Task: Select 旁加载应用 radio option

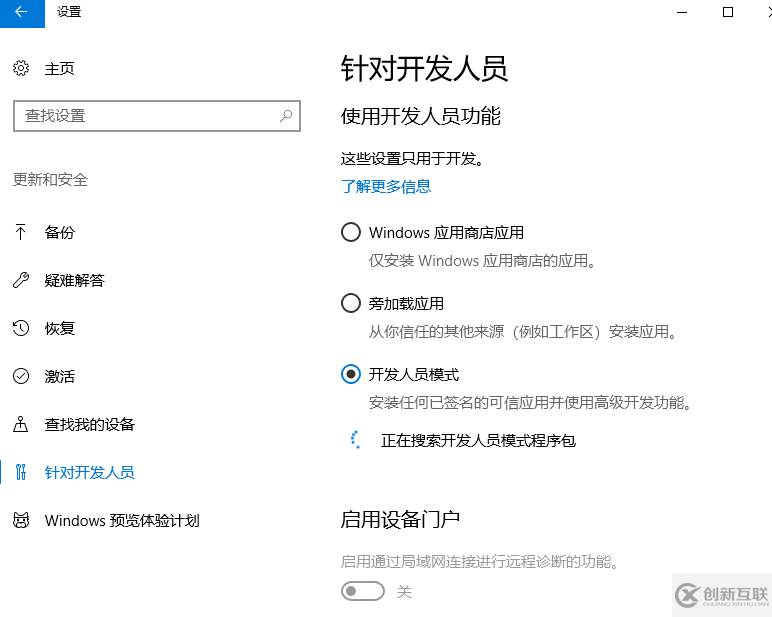Action: pyautogui.click(x=351, y=303)
